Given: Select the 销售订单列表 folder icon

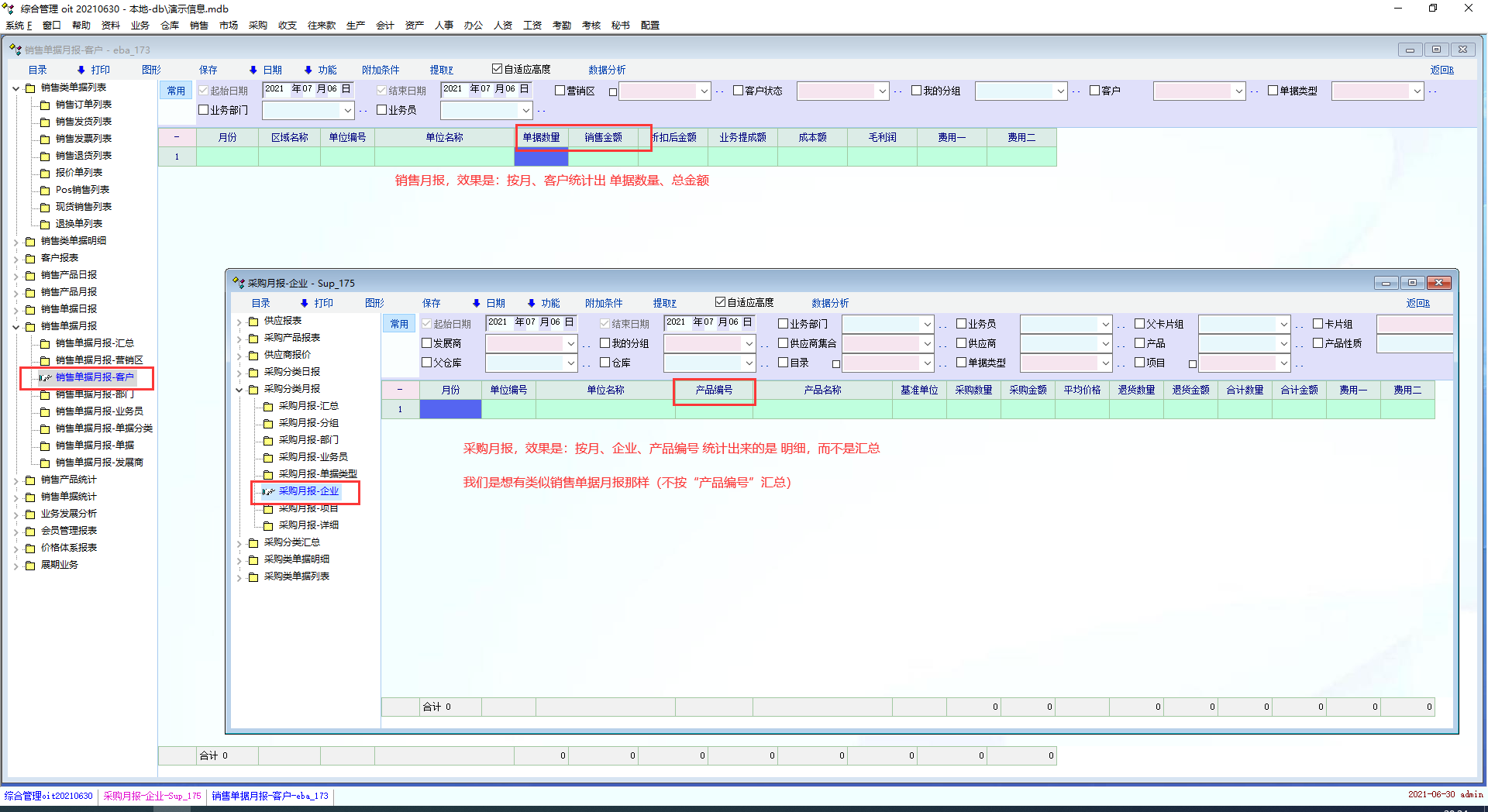Looking at the screenshot, I should 45,105.
